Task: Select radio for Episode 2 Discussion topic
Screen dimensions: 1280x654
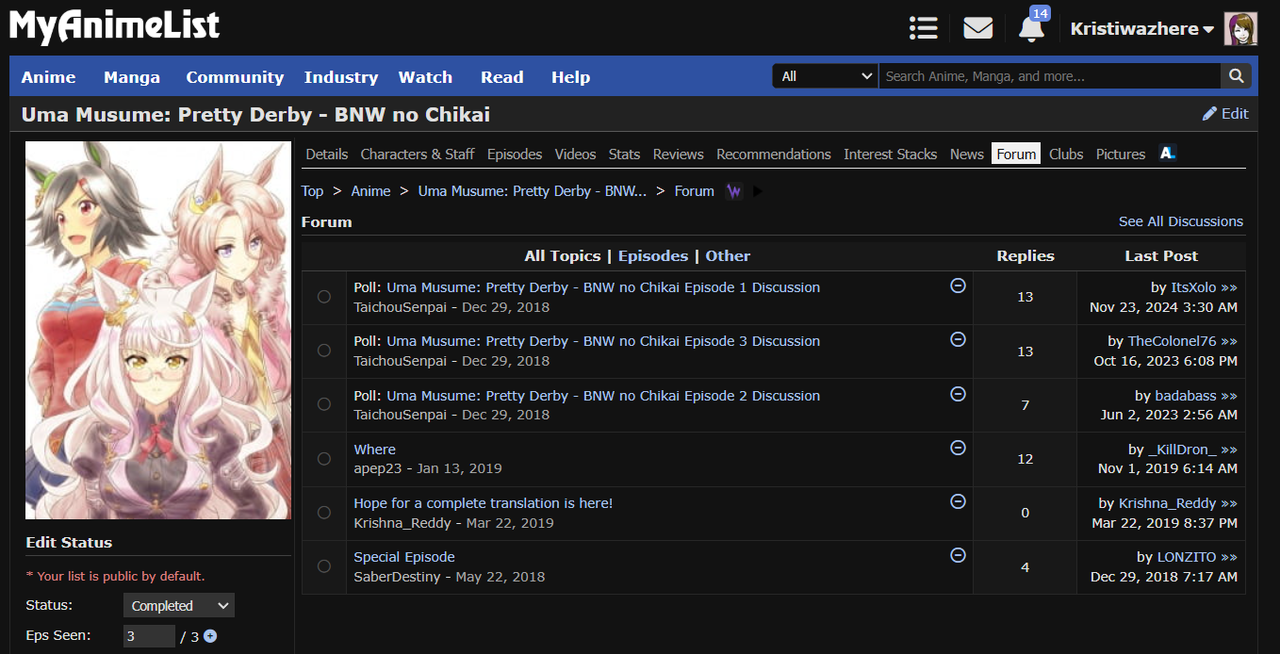Action: point(324,405)
